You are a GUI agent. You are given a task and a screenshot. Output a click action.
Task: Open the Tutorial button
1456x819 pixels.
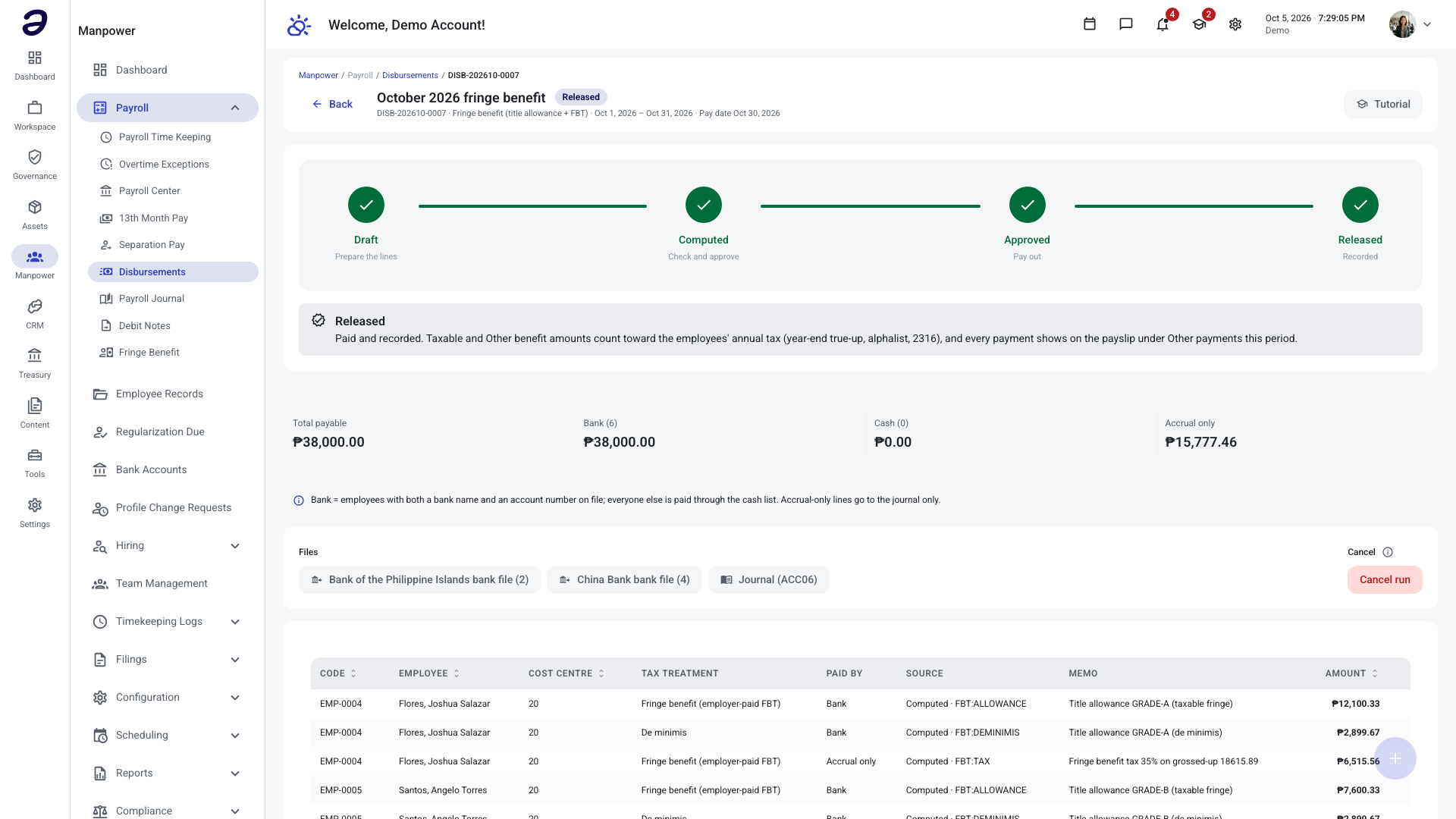pos(1383,104)
